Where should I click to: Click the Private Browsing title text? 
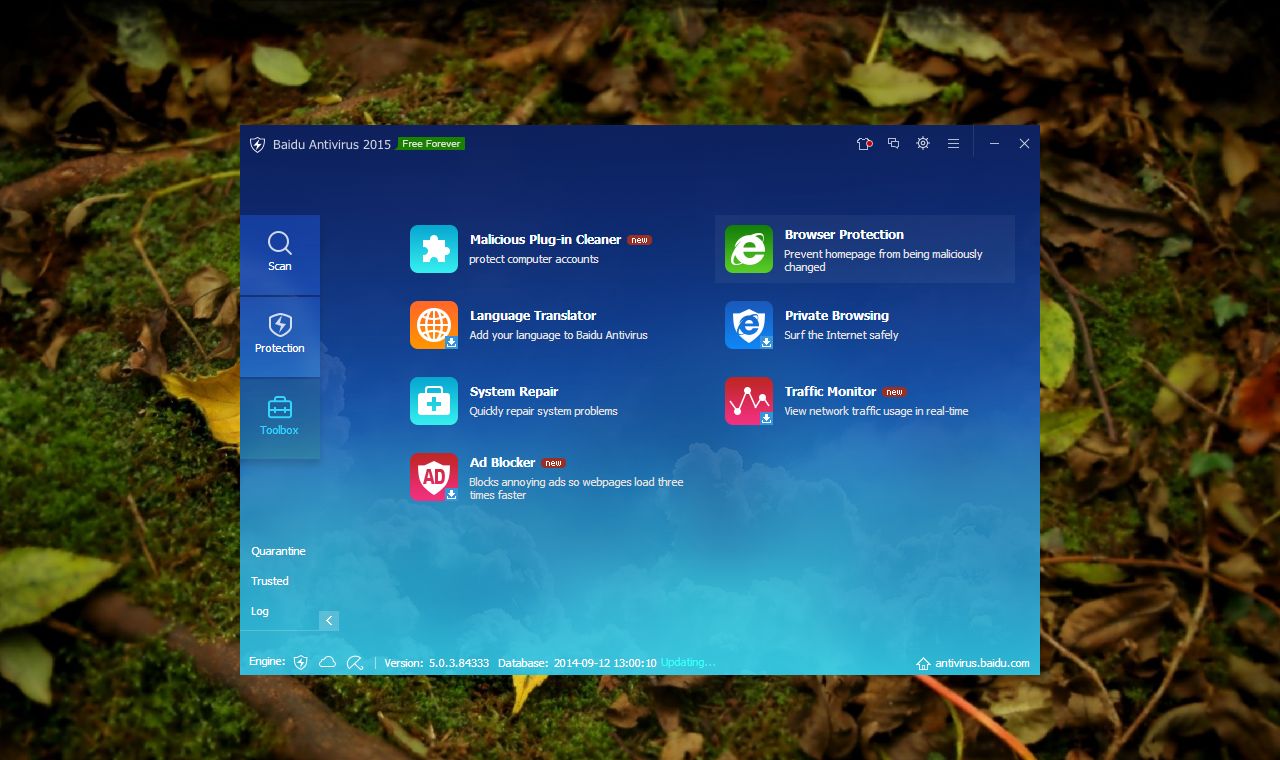point(837,316)
